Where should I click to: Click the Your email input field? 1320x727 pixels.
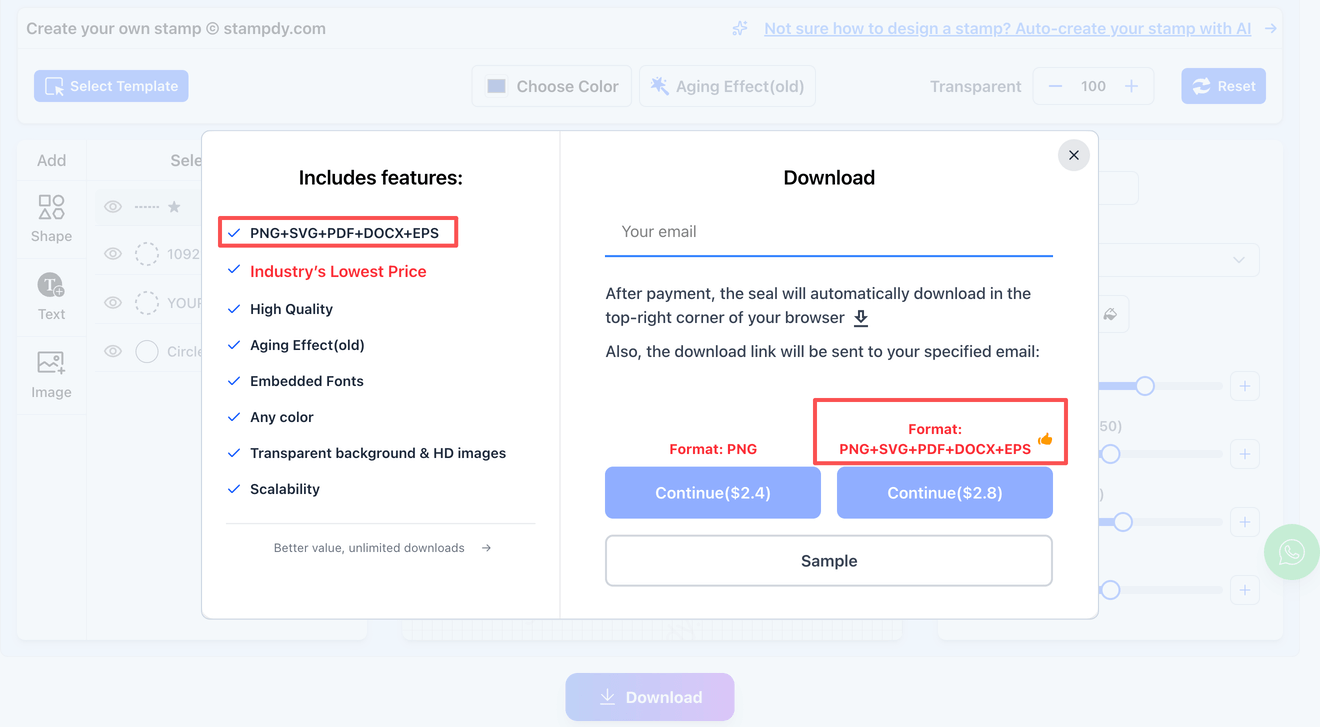click(828, 231)
